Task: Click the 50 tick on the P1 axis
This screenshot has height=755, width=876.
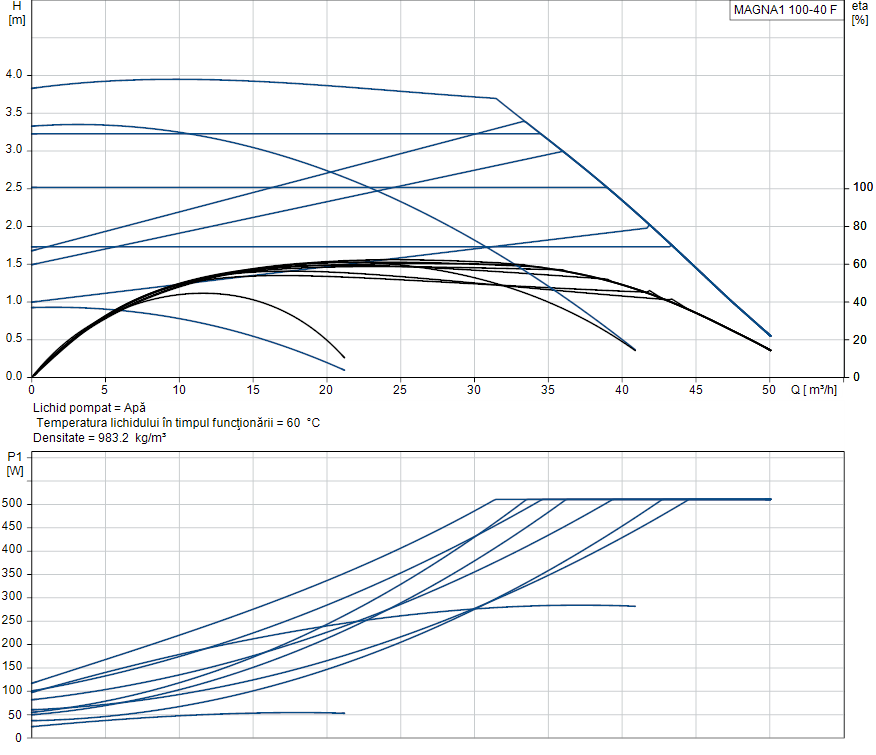Action: [x=16, y=714]
